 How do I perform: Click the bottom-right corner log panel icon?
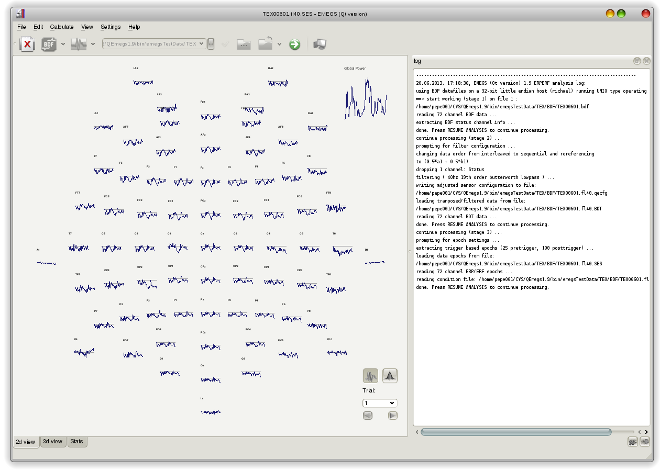click(645, 441)
